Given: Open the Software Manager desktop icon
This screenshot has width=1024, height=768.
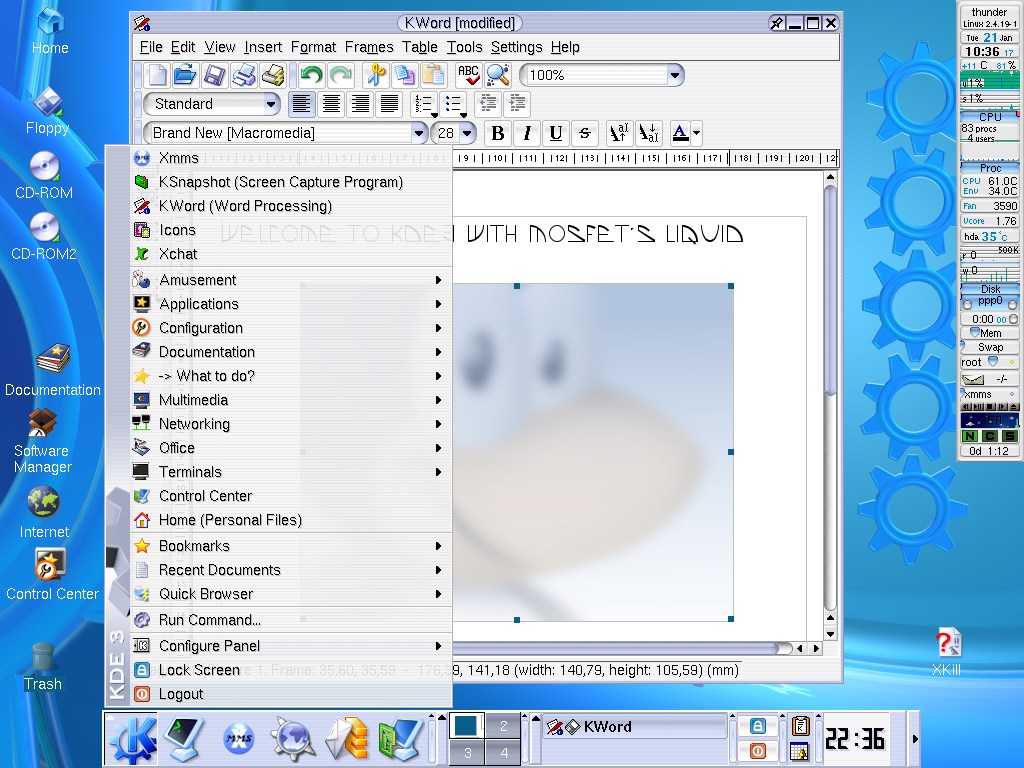Looking at the screenshot, I should [42, 441].
